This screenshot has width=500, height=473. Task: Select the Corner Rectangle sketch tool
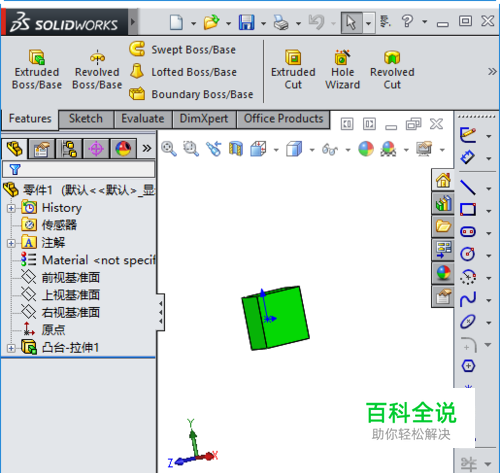point(468,210)
